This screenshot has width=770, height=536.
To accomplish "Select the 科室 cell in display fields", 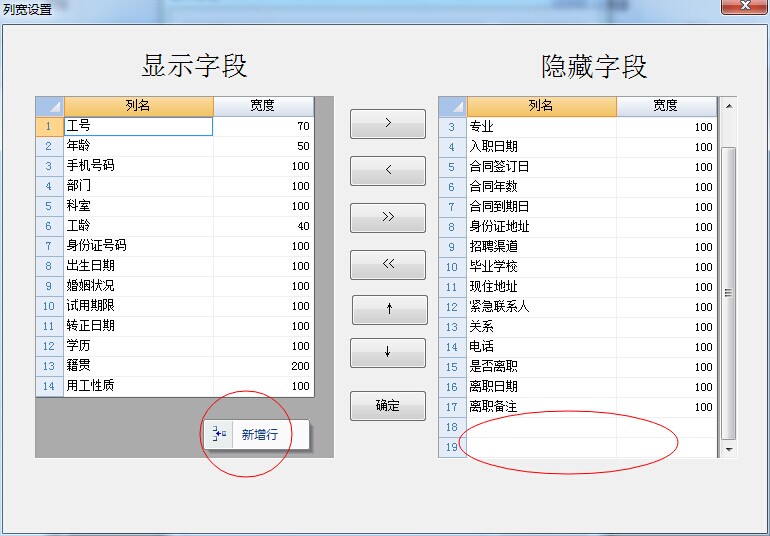I will (x=138, y=206).
